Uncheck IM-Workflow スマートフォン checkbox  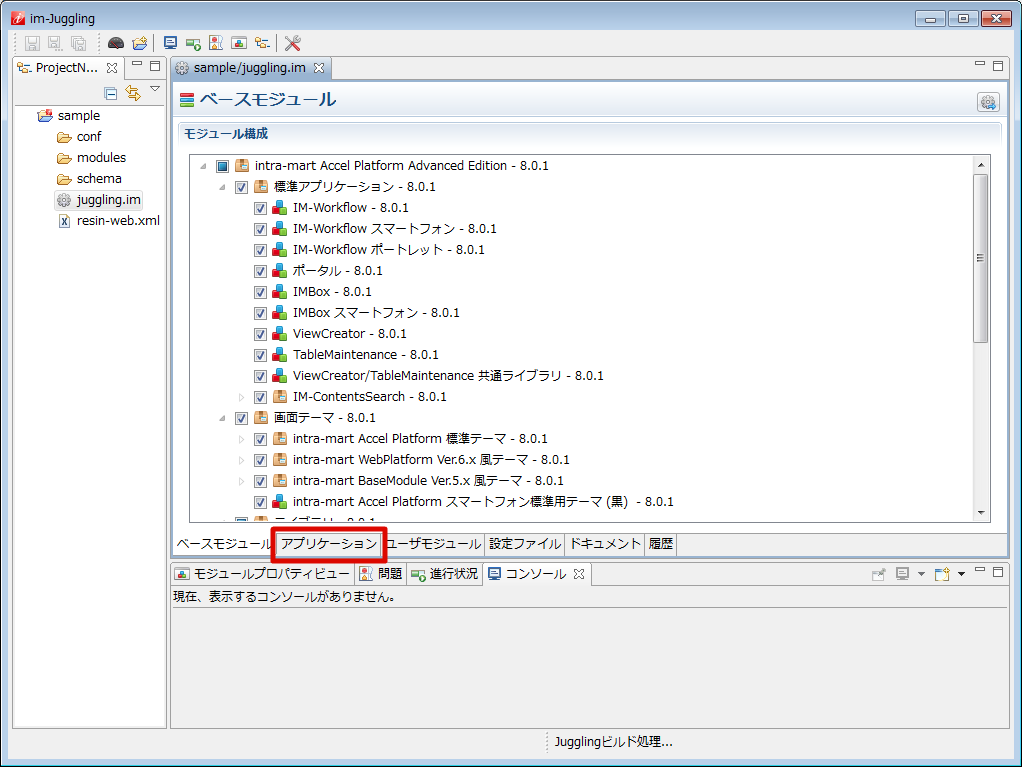[x=260, y=229]
